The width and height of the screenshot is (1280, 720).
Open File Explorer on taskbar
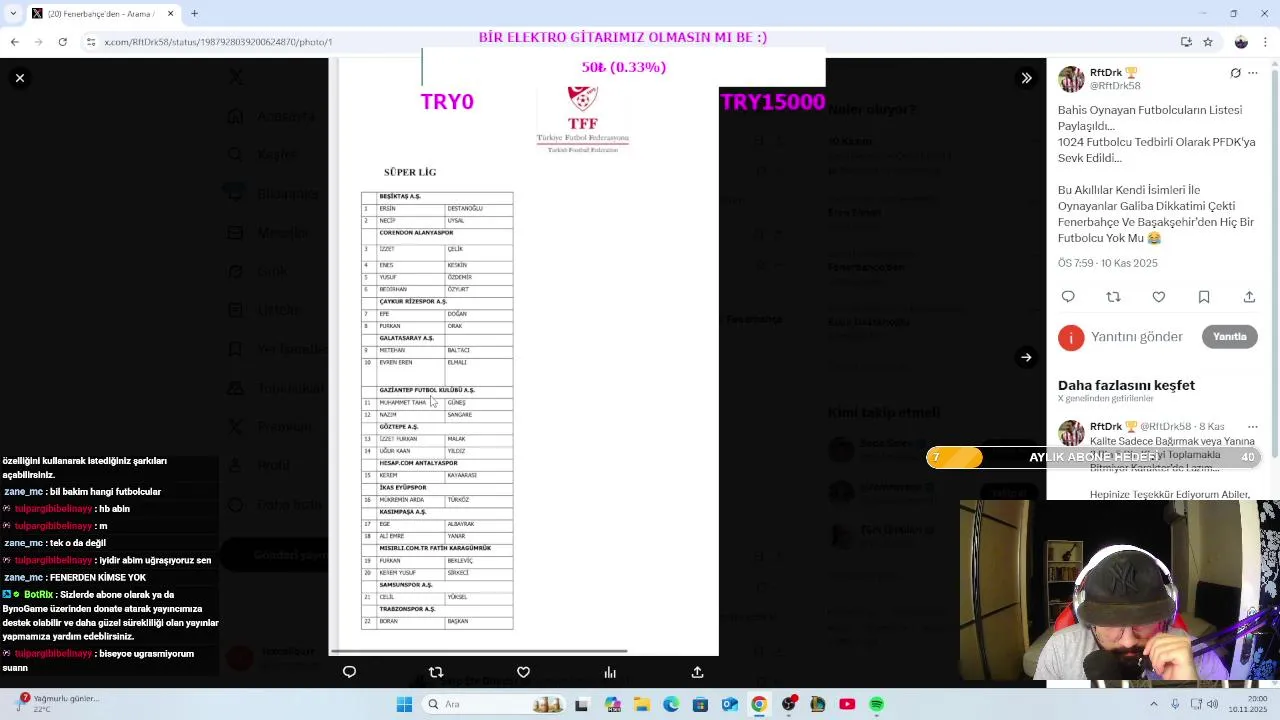[641, 704]
